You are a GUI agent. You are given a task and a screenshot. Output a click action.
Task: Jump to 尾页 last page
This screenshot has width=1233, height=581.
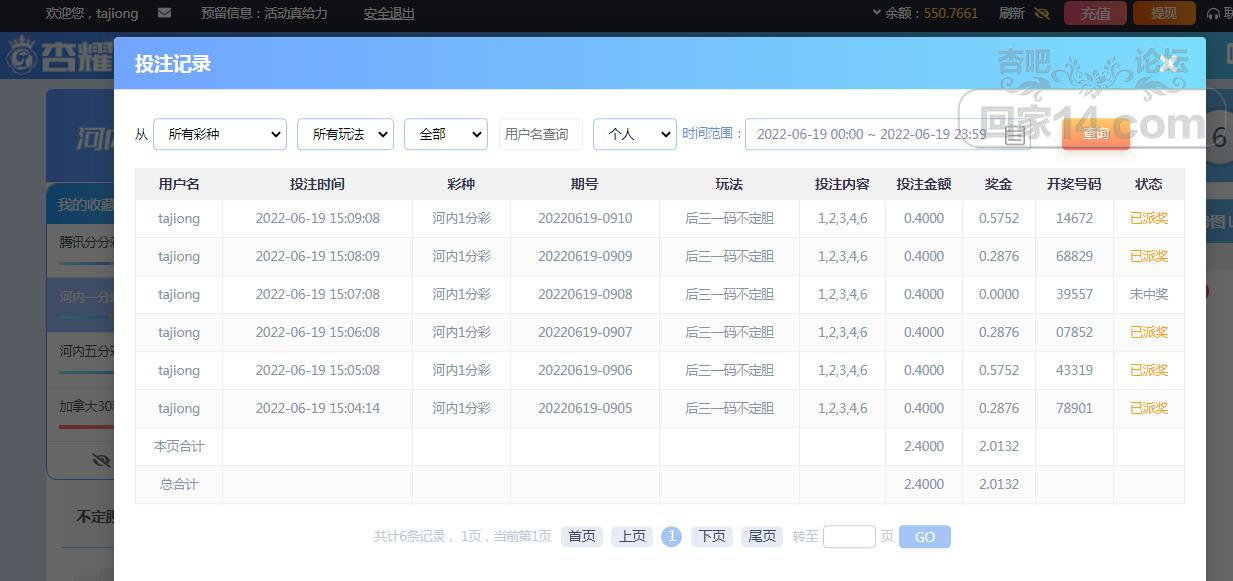pos(762,537)
